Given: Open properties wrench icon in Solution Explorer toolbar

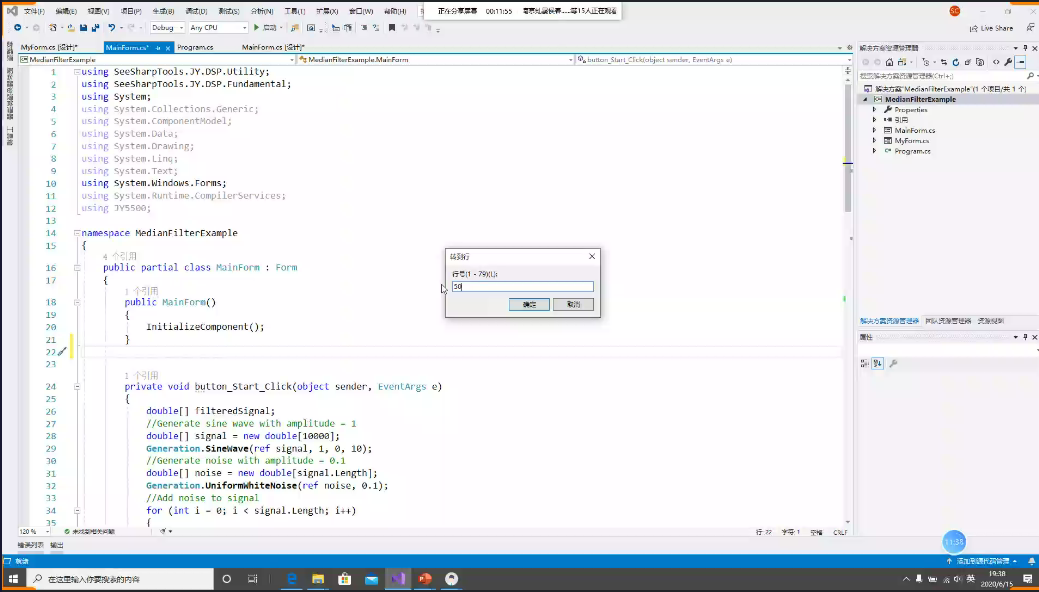Looking at the screenshot, I should (x=1007, y=62).
